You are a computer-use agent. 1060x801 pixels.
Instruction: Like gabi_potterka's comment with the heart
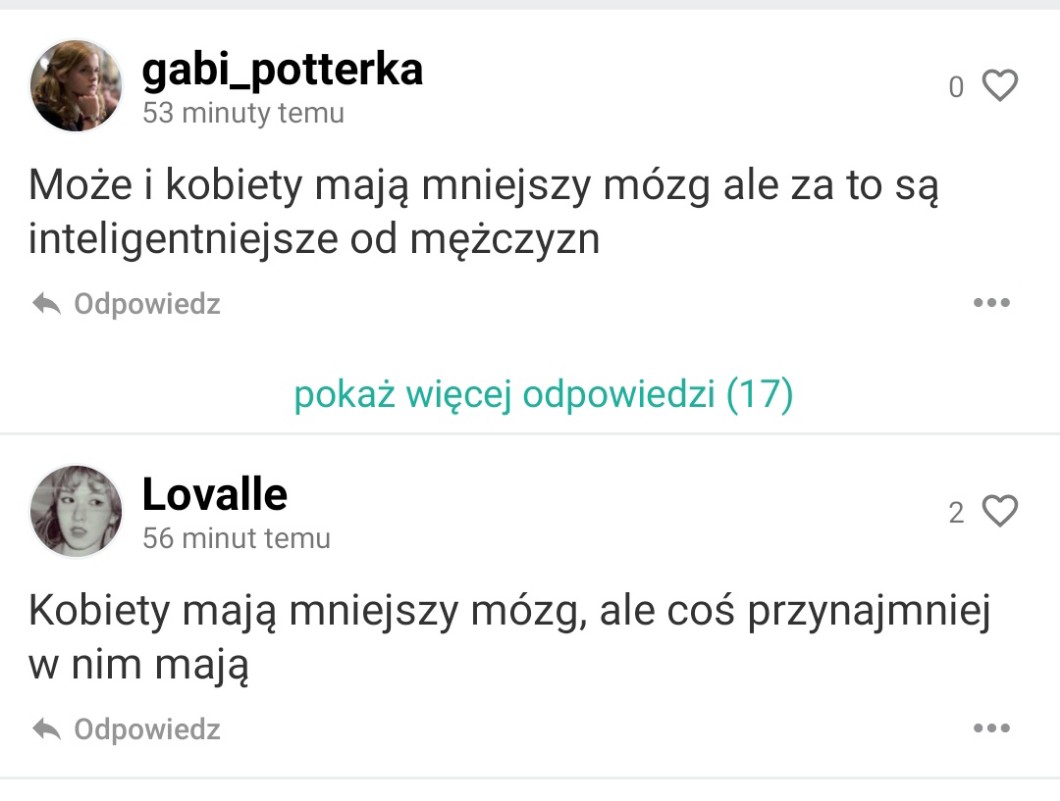[x=999, y=86]
